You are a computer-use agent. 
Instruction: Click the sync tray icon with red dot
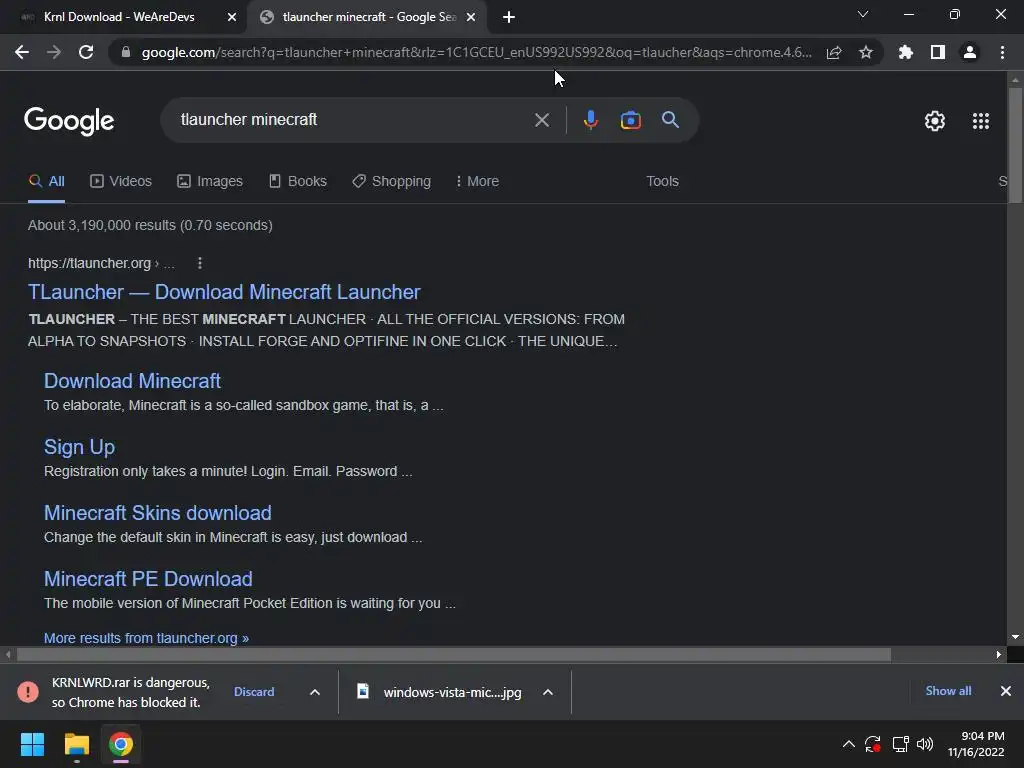click(x=873, y=744)
